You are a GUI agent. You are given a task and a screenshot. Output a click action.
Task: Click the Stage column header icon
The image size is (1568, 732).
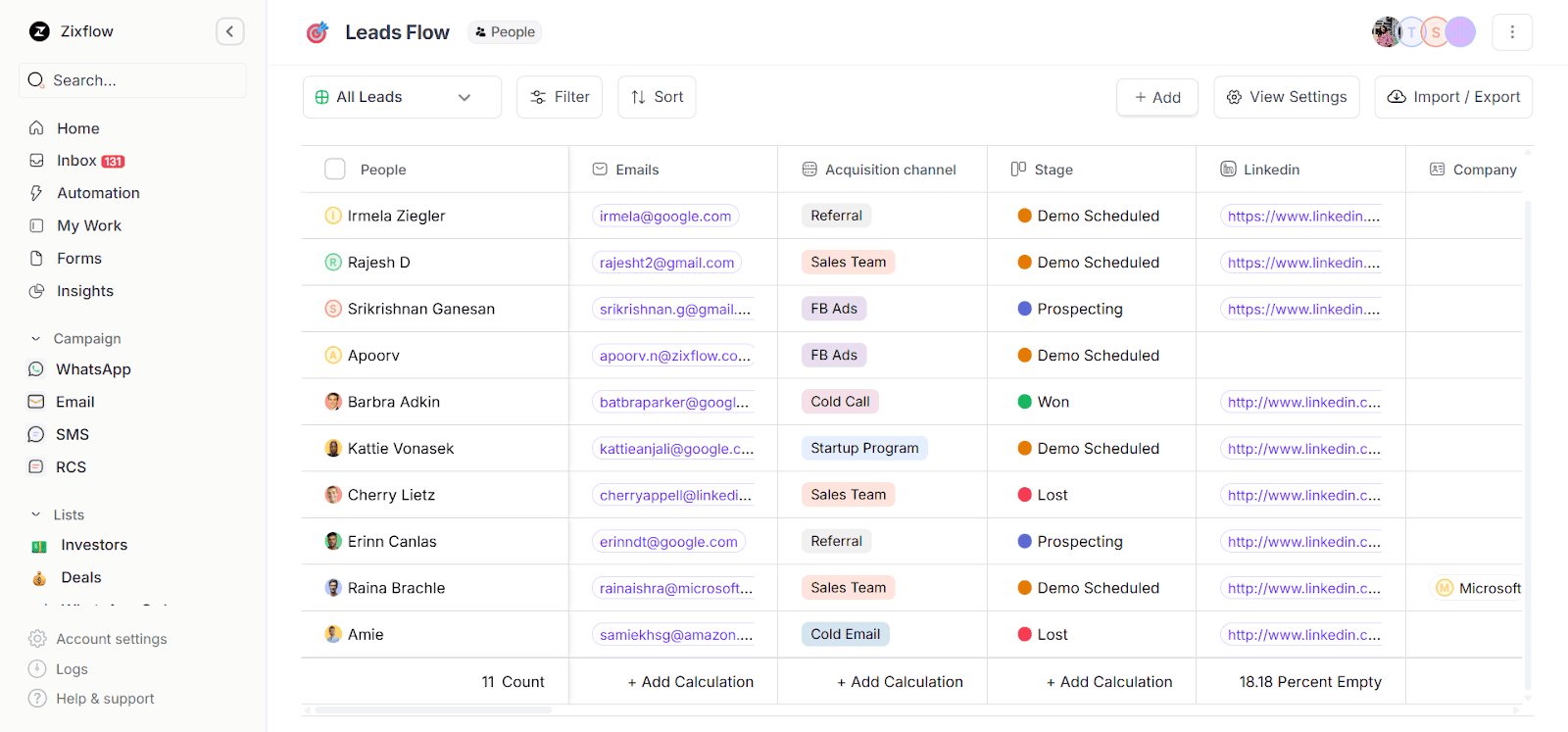point(1018,169)
